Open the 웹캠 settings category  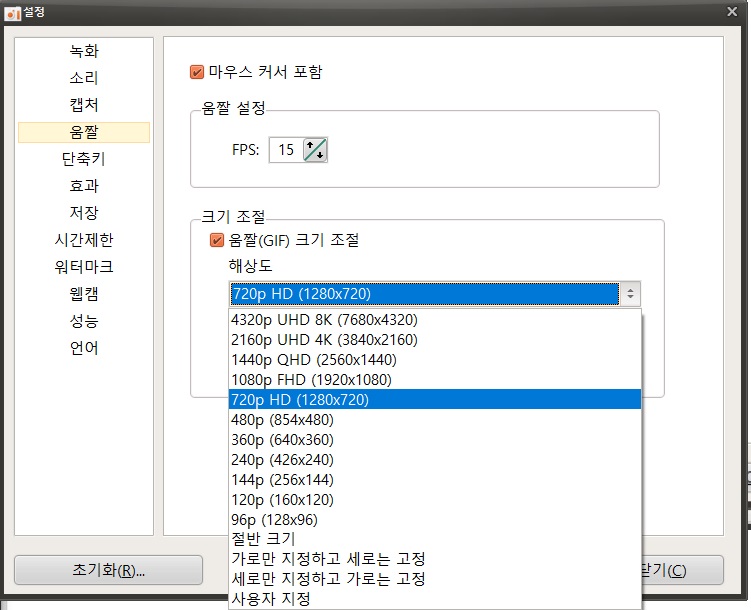pyautogui.click(x=84, y=294)
